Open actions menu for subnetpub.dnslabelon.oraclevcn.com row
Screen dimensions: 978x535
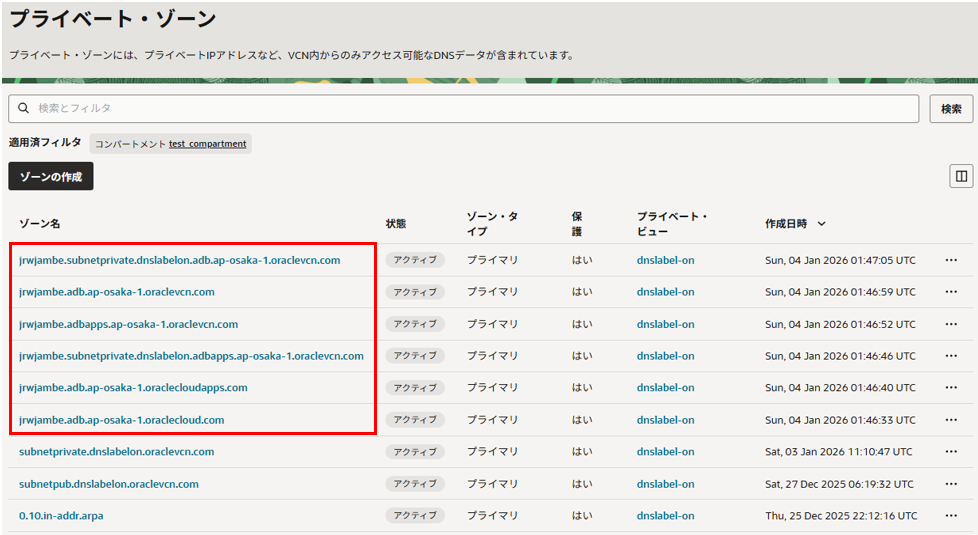pos(951,484)
